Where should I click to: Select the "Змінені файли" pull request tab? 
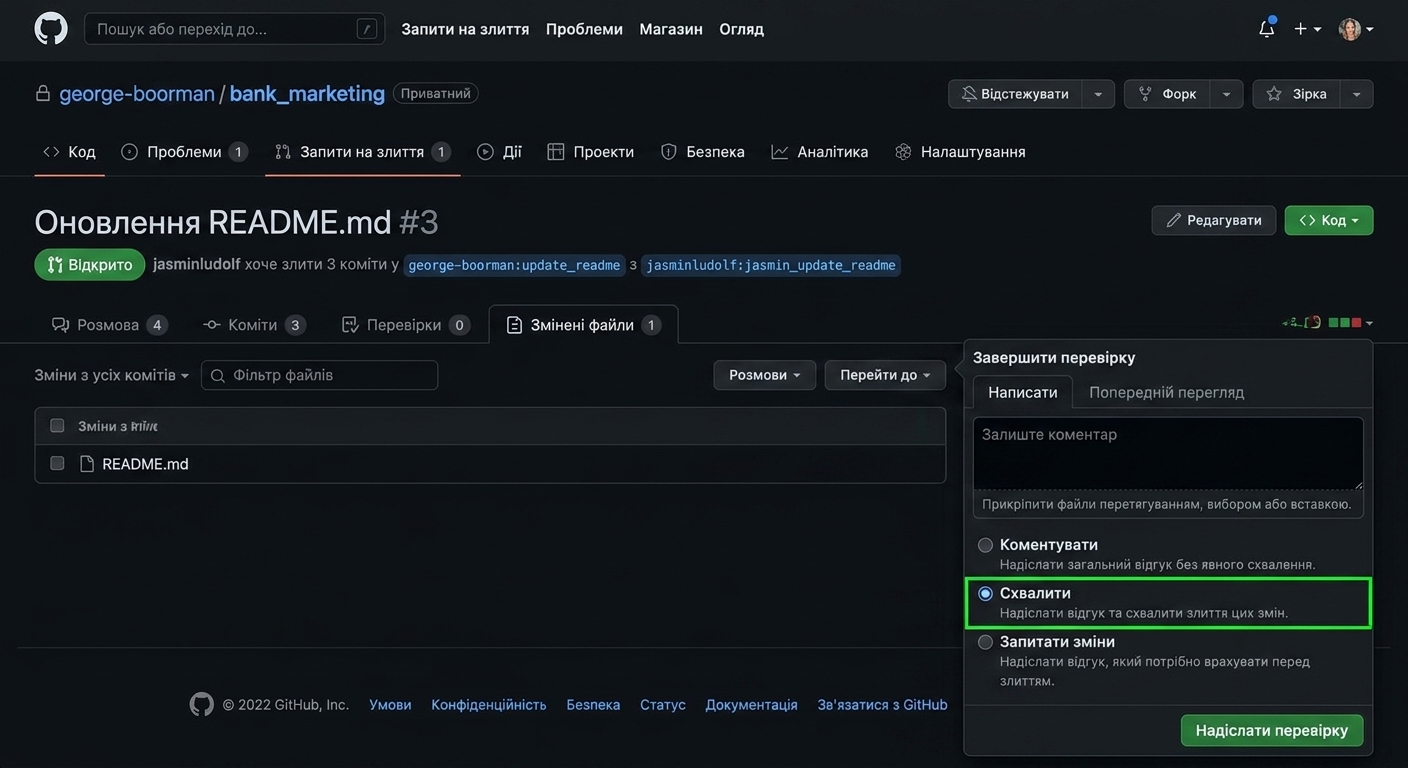(583, 325)
